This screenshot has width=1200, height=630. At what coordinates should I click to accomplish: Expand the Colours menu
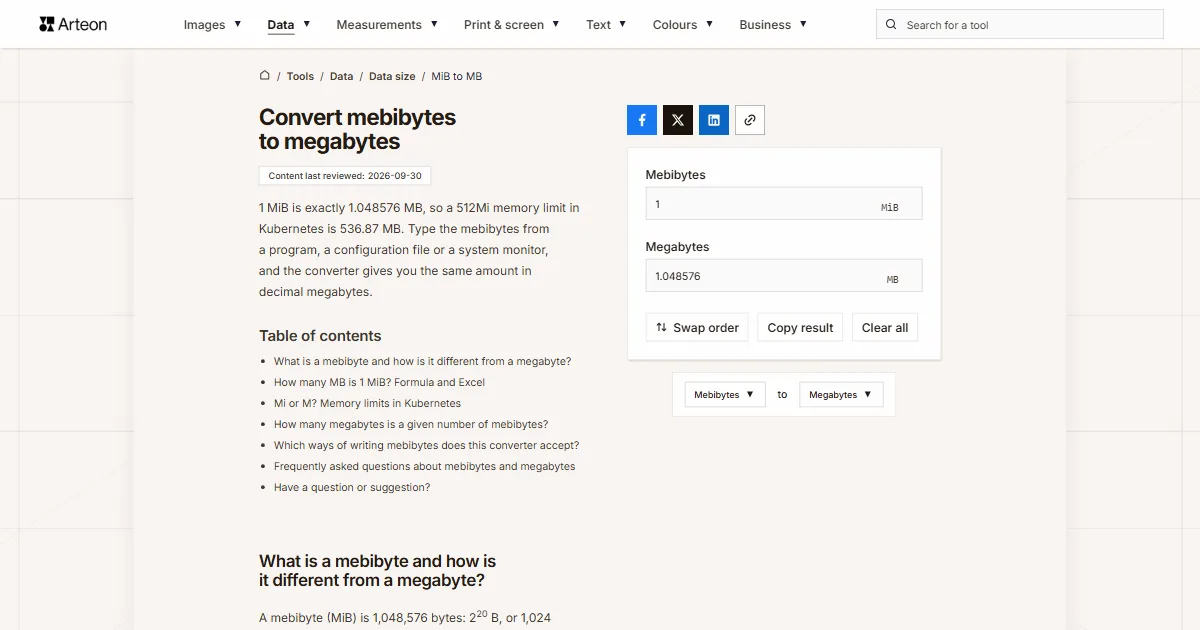[x=683, y=25]
